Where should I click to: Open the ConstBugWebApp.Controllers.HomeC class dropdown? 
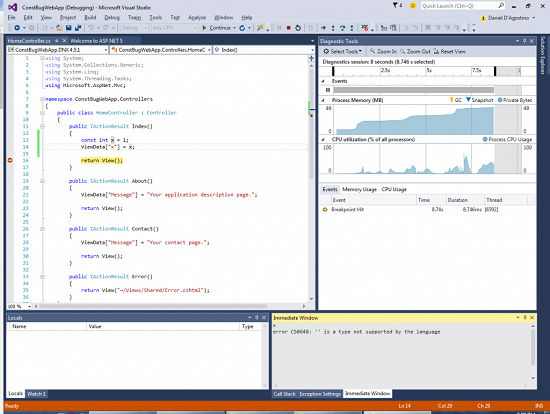pos(209,50)
